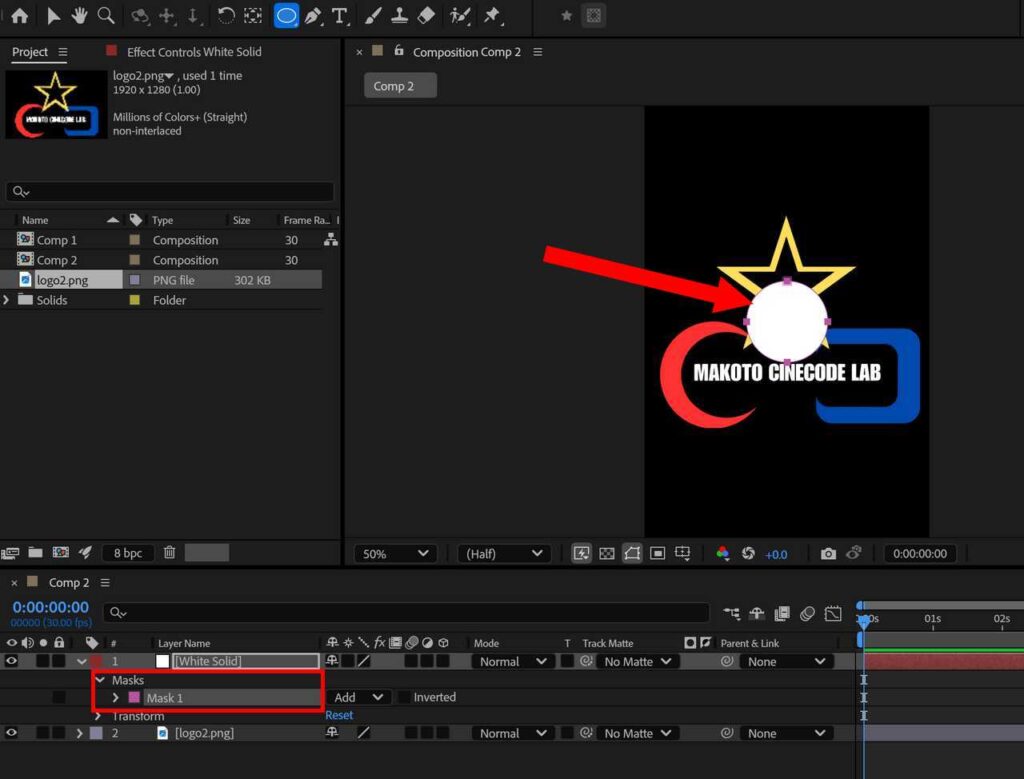The height and width of the screenshot is (779, 1024).
Task: Open Mask 1 mode Add dropdown
Action: [357, 697]
